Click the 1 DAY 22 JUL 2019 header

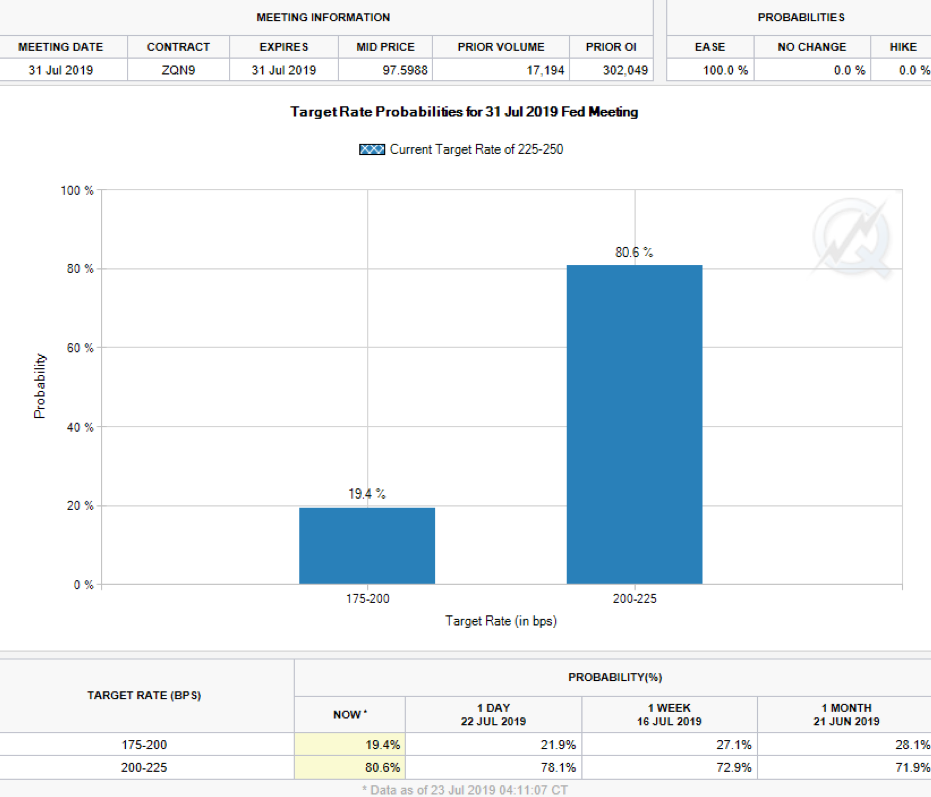tap(493, 714)
